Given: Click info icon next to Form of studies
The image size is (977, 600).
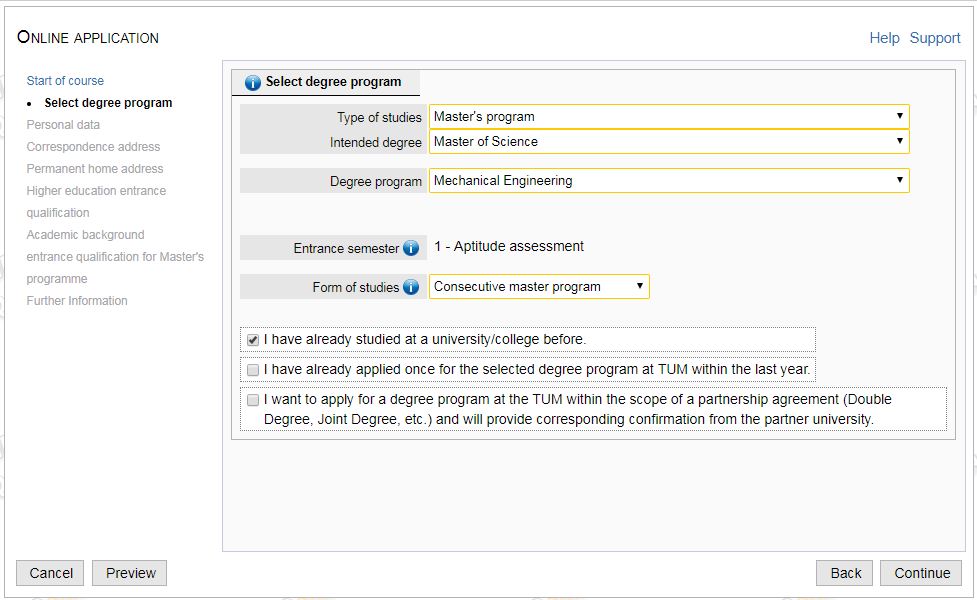Looking at the screenshot, I should click(411, 288).
